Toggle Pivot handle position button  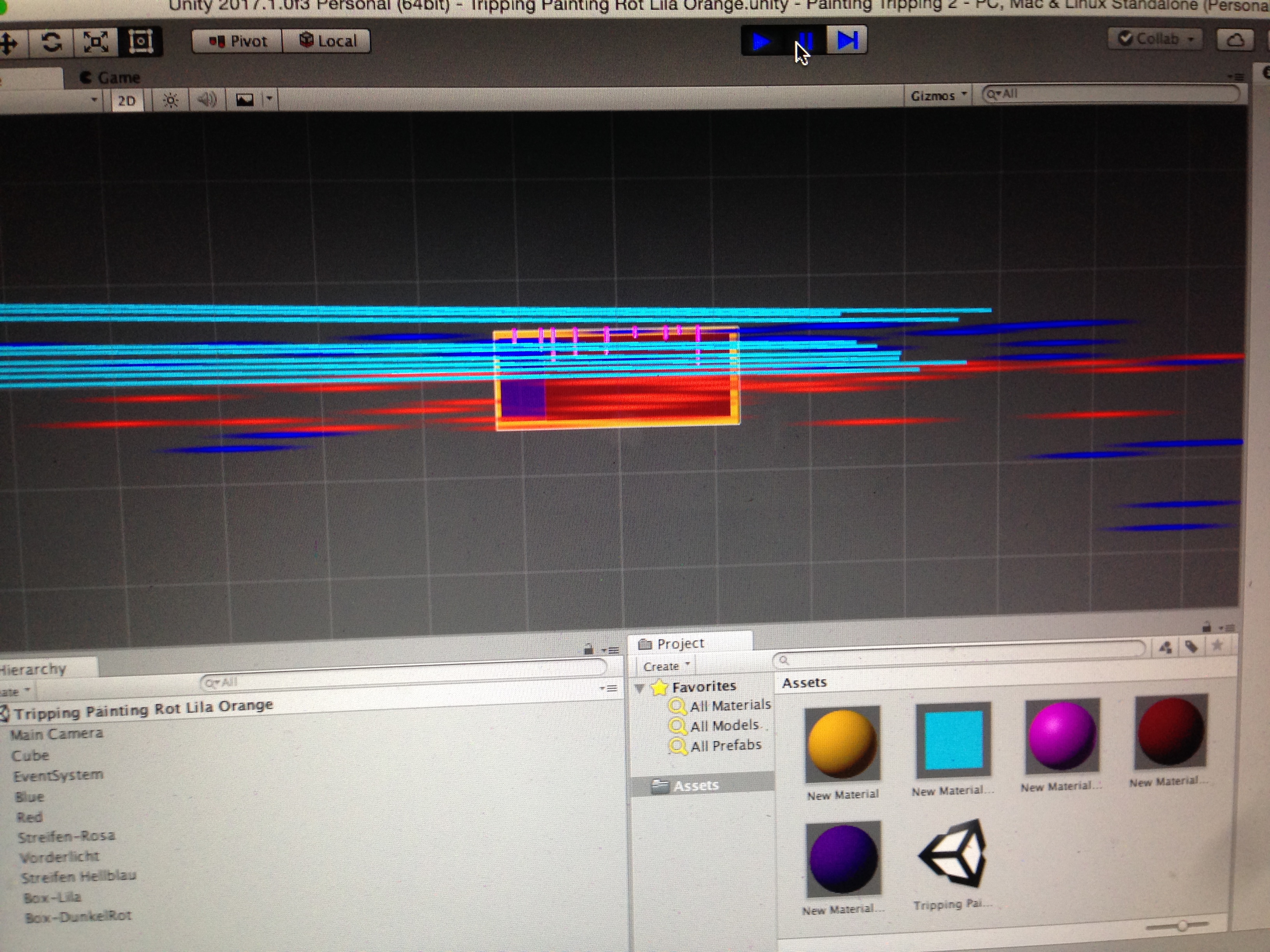tap(238, 41)
